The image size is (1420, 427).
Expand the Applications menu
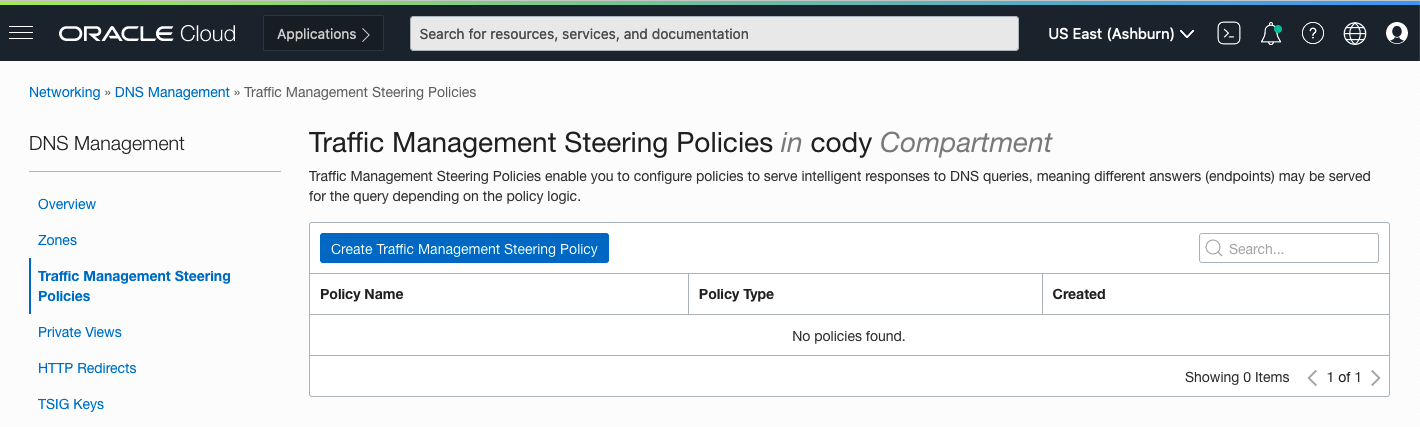click(324, 34)
